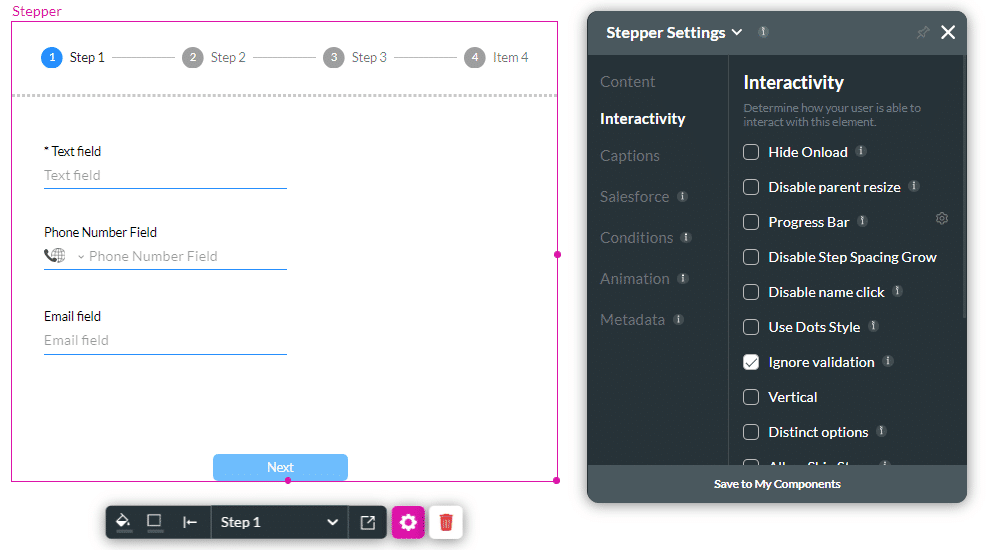Tick the Disable name click checkbox
Image resolution: width=987 pixels, height=550 pixels.
point(751,292)
